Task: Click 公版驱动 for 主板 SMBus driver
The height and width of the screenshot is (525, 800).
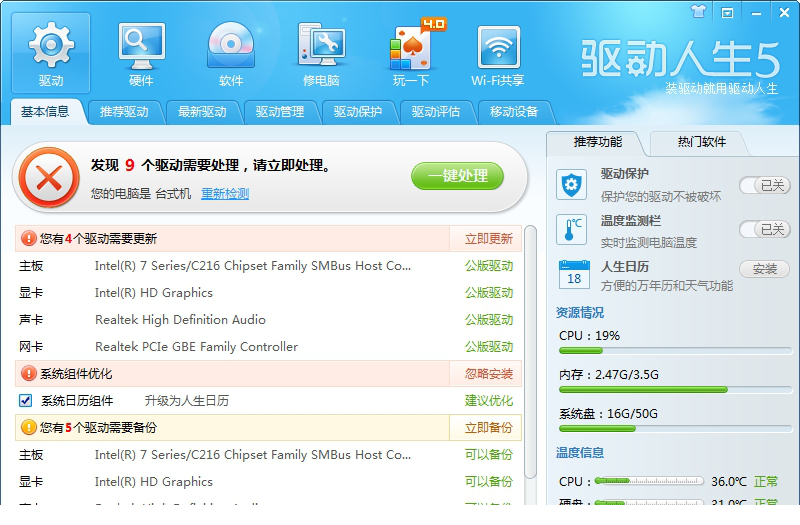Action: (488, 266)
